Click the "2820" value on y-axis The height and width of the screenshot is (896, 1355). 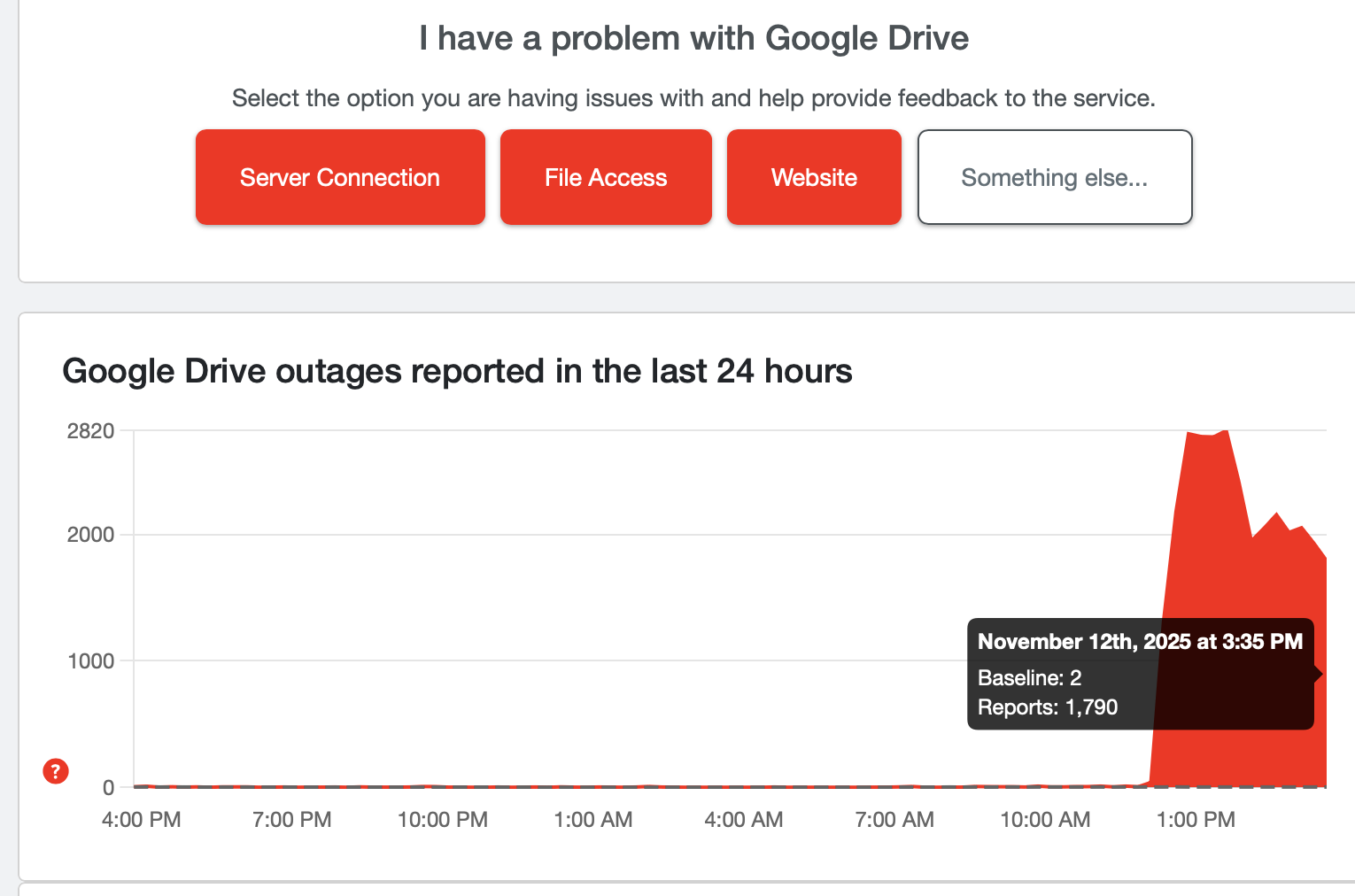pyautogui.click(x=91, y=431)
